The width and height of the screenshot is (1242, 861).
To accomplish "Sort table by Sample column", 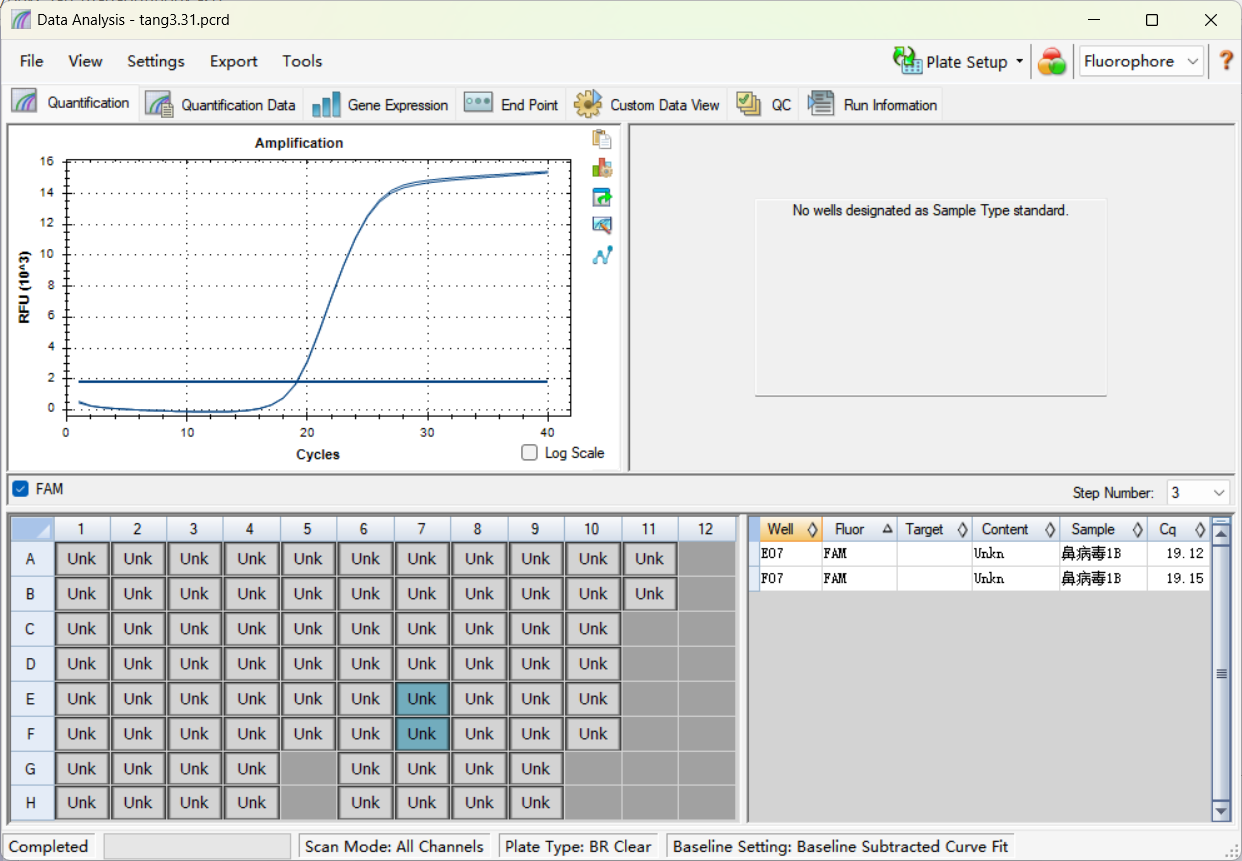I will click(1103, 529).
